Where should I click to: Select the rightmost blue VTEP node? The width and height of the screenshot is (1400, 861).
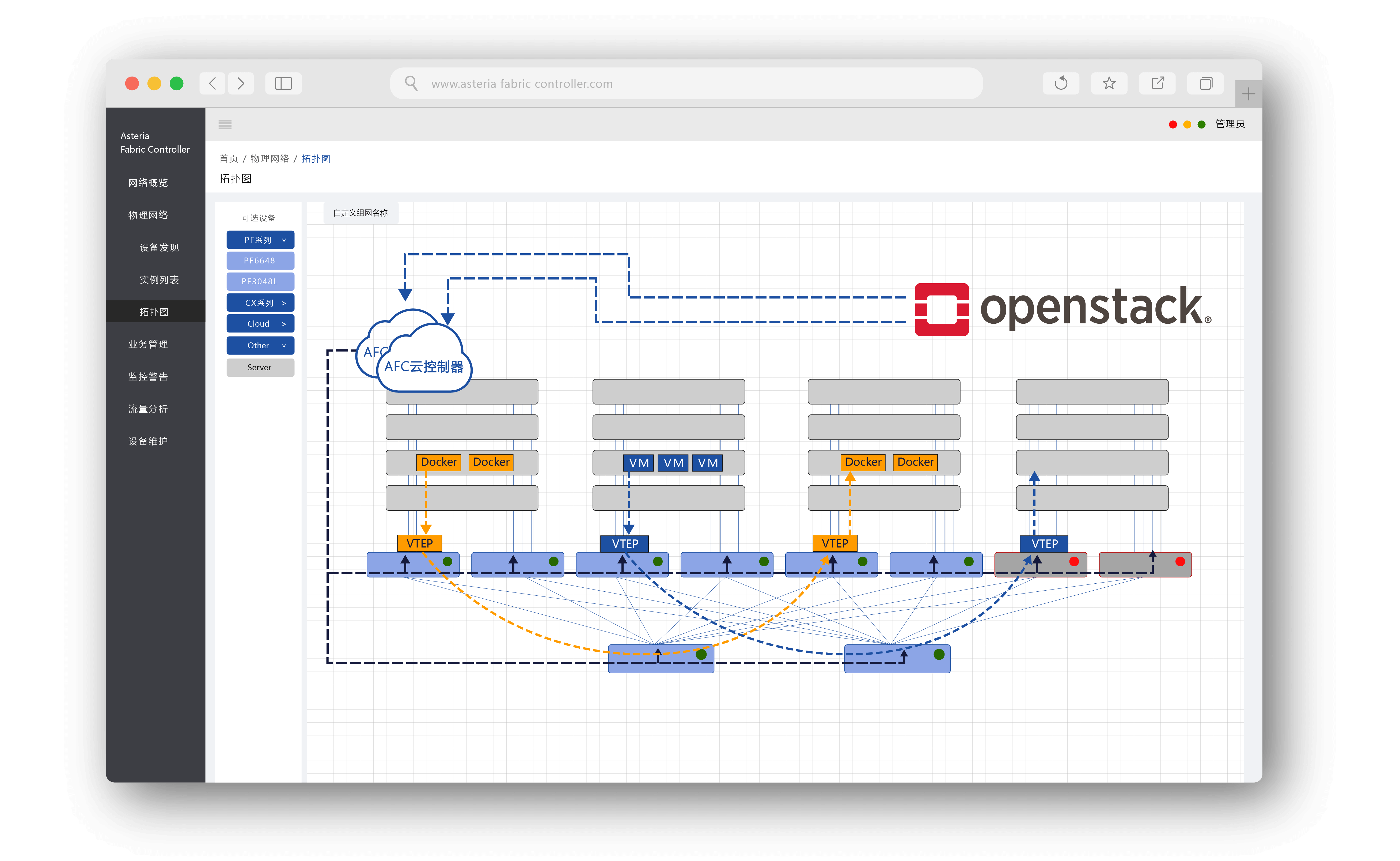(1044, 544)
